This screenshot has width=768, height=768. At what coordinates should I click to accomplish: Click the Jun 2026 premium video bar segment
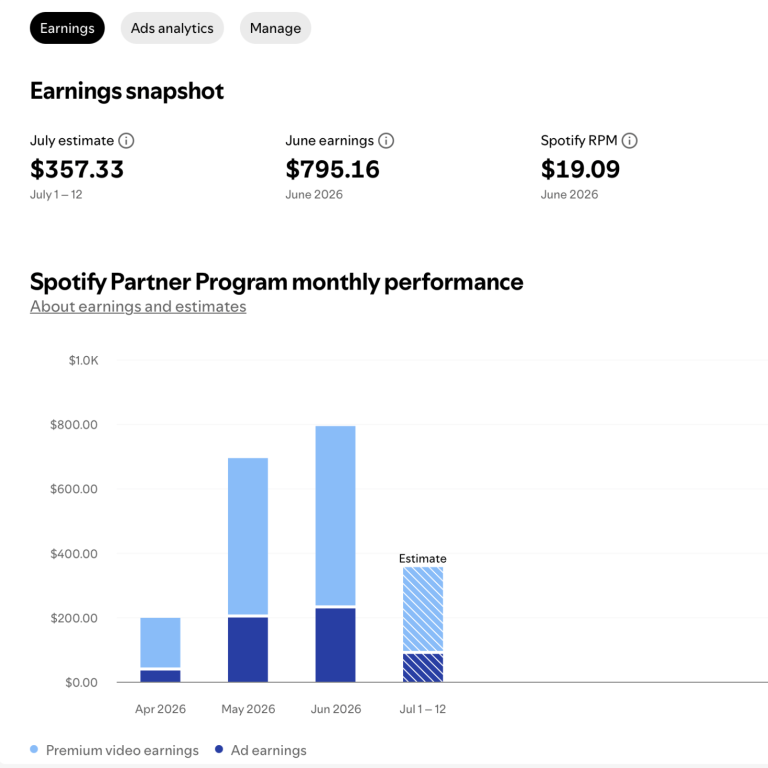pyautogui.click(x=336, y=515)
